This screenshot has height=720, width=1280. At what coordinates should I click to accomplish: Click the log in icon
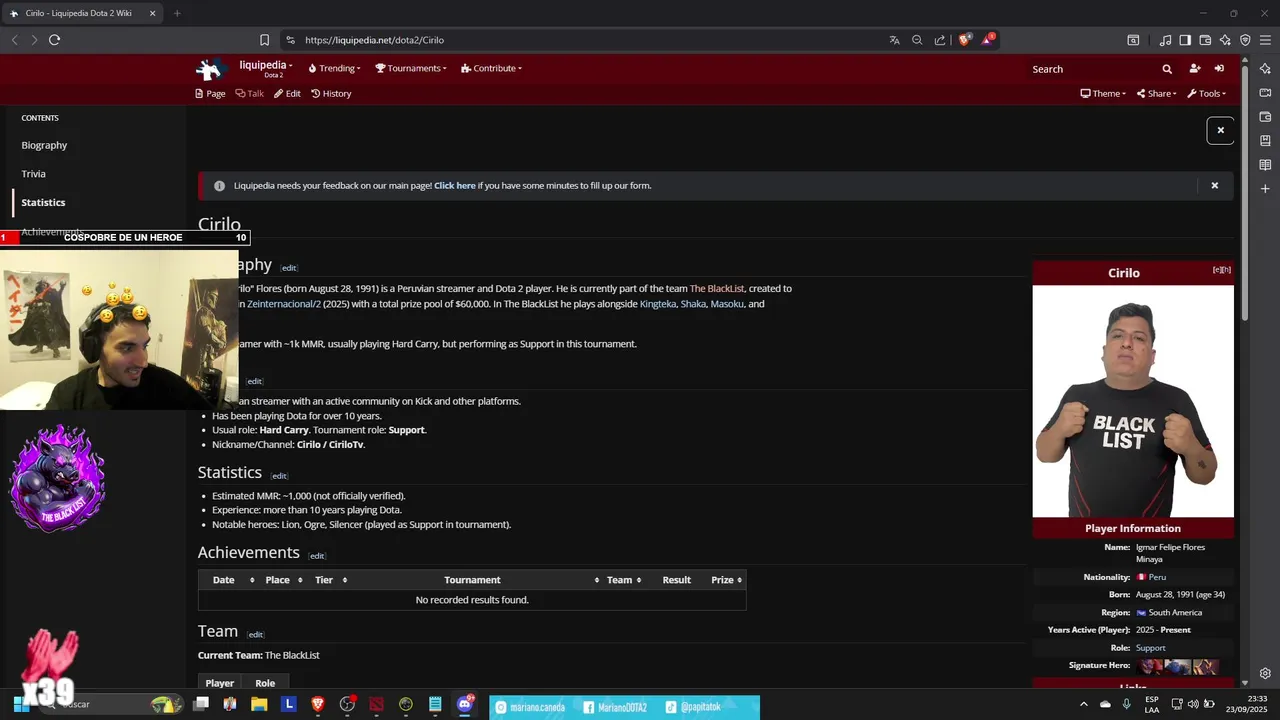click(1219, 68)
